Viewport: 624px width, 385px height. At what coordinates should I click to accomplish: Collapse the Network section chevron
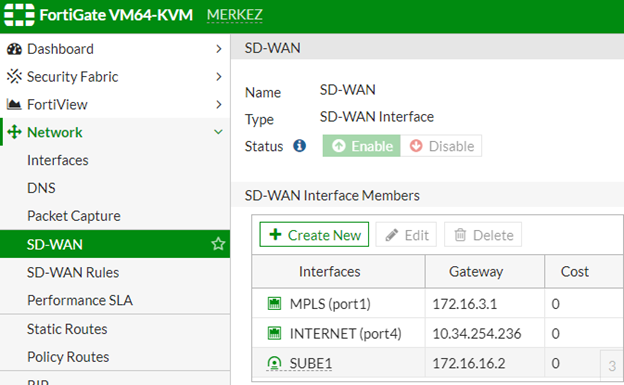[x=218, y=132]
